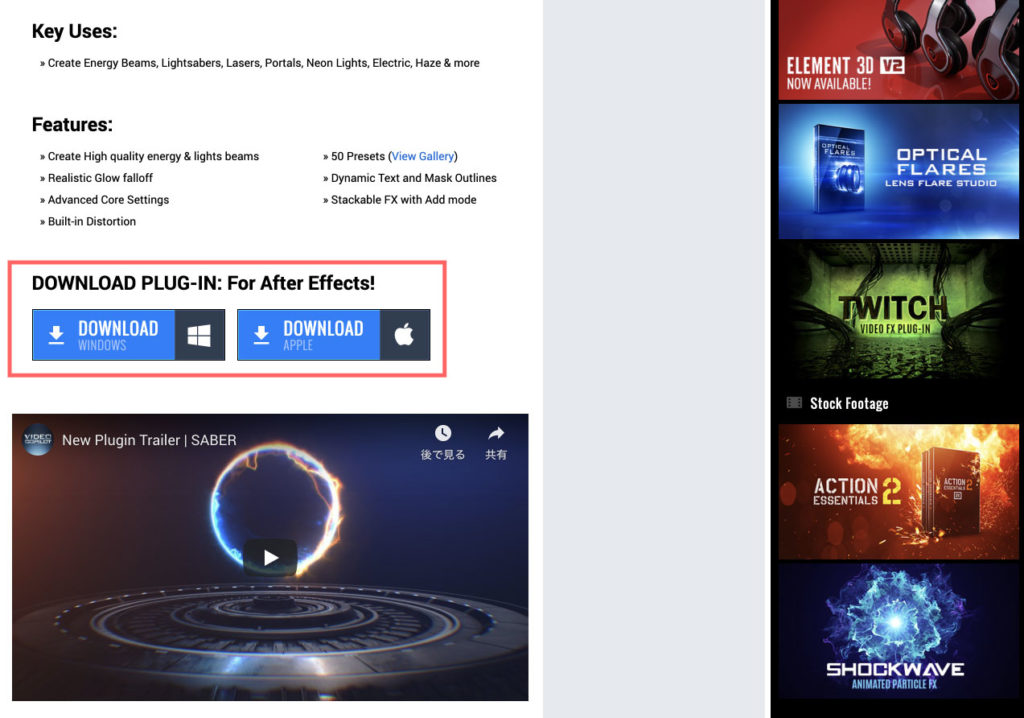Click 'Stackable FX with Add mode' text
Viewport: 1024px width, 718px height.
coord(404,200)
